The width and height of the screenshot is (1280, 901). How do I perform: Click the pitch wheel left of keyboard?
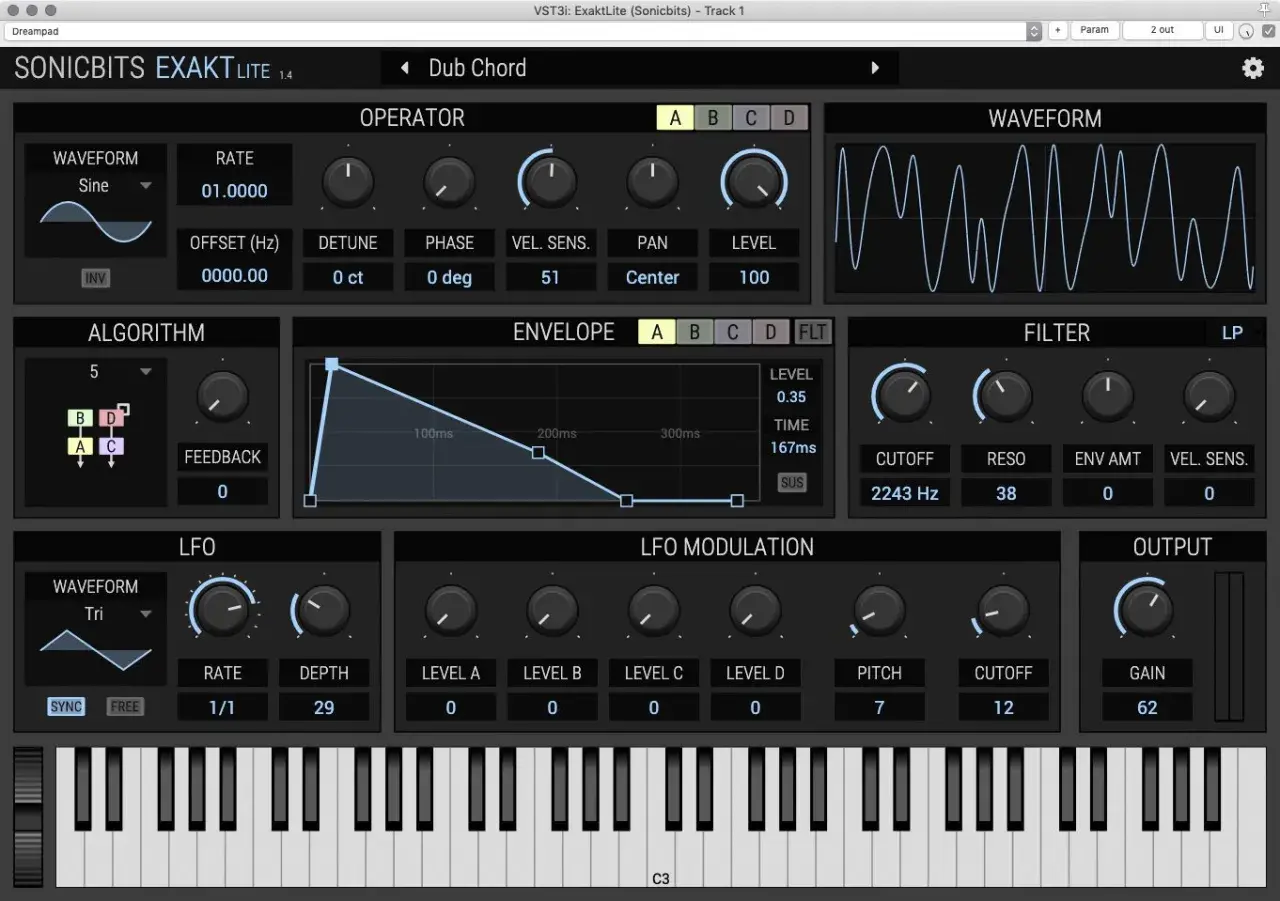tap(28, 817)
